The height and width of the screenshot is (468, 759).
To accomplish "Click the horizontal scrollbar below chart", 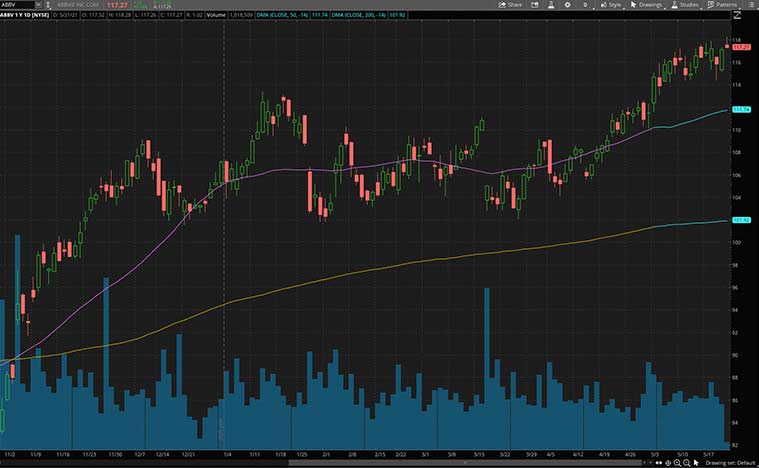I will coord(465,463).
